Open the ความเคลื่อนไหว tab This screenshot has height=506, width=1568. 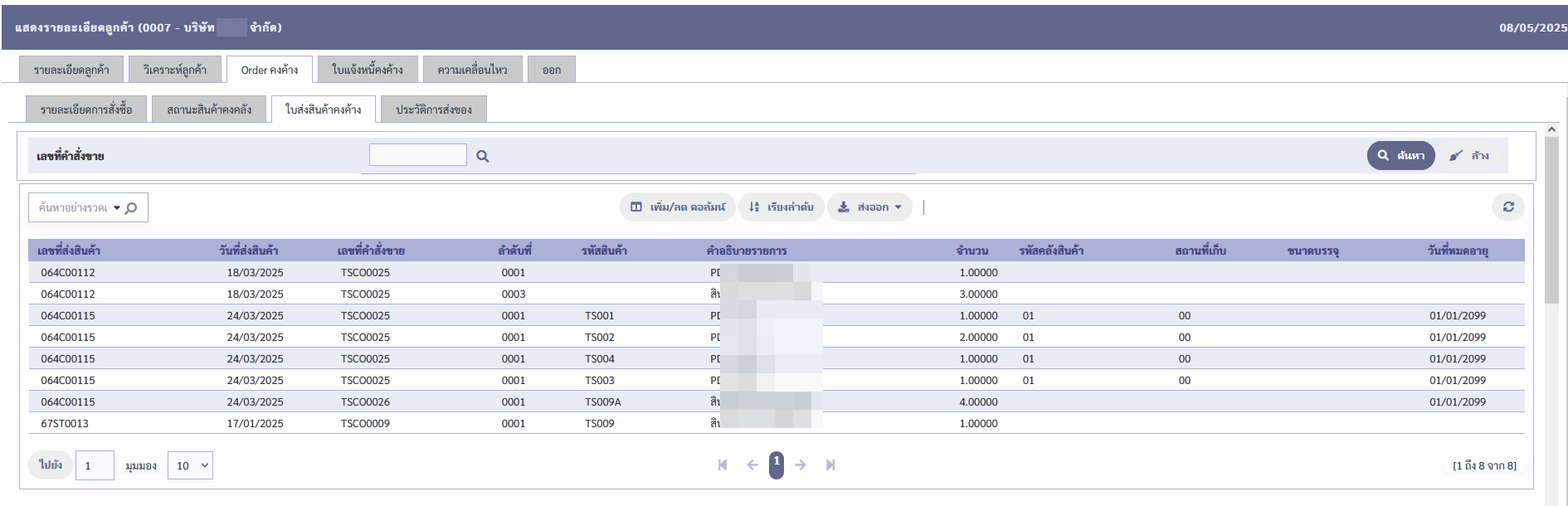(472, 70)
